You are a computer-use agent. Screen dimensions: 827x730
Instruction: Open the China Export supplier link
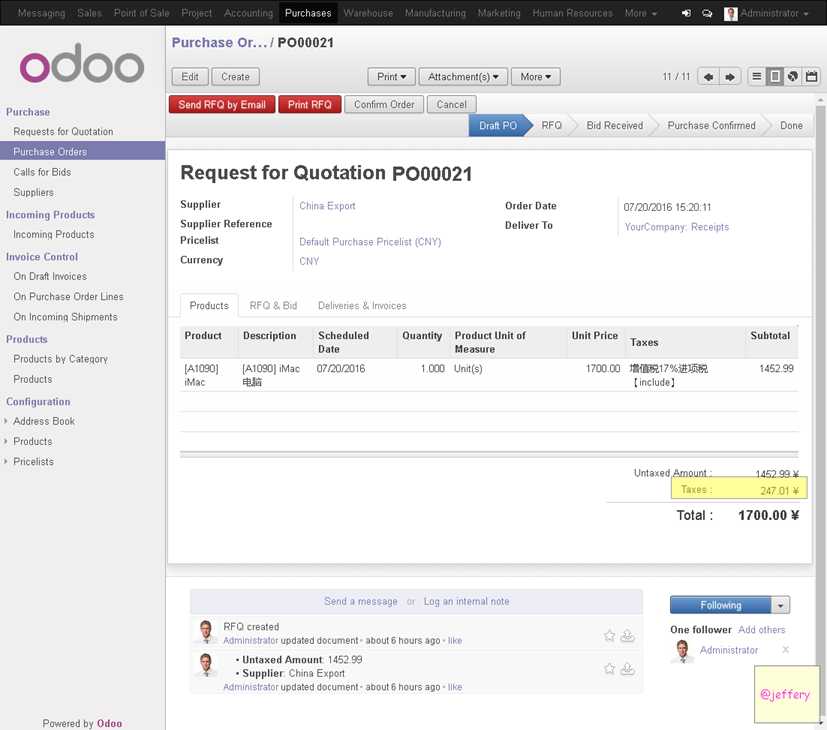coord(327,206)
